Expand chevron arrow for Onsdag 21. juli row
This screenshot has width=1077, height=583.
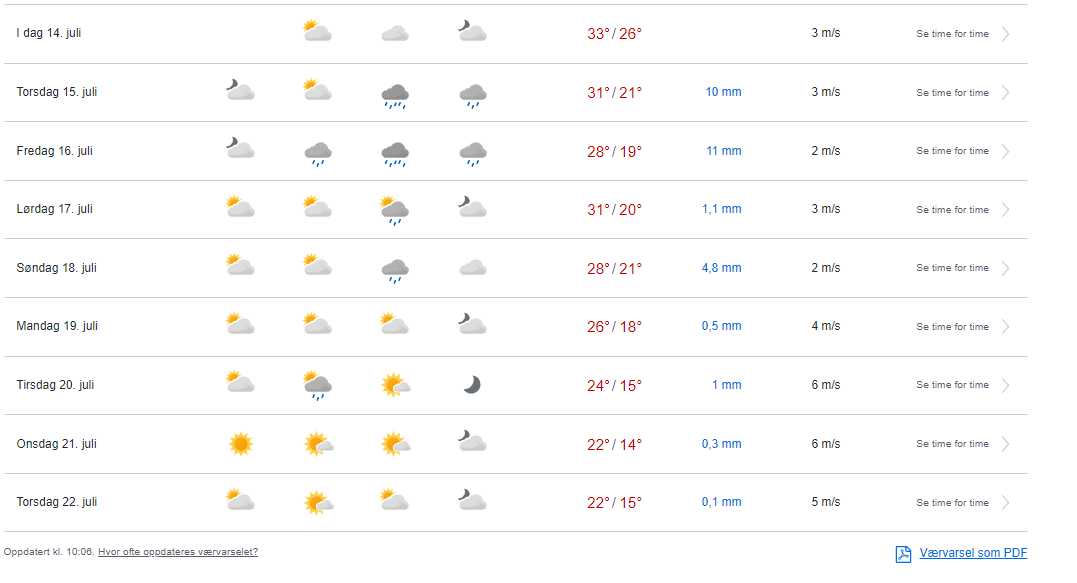1005,444
